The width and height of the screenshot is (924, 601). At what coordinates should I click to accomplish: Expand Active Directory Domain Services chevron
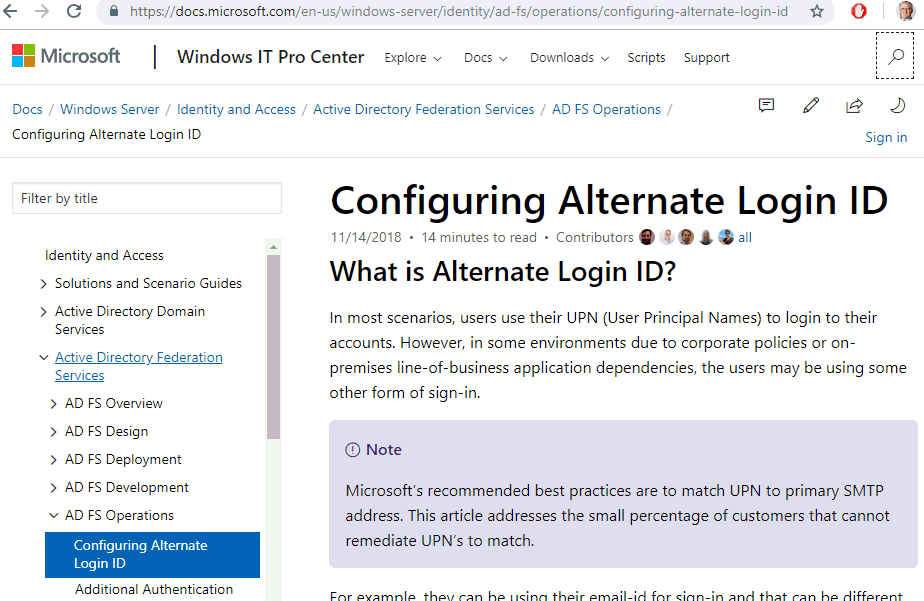click(43, 312)
